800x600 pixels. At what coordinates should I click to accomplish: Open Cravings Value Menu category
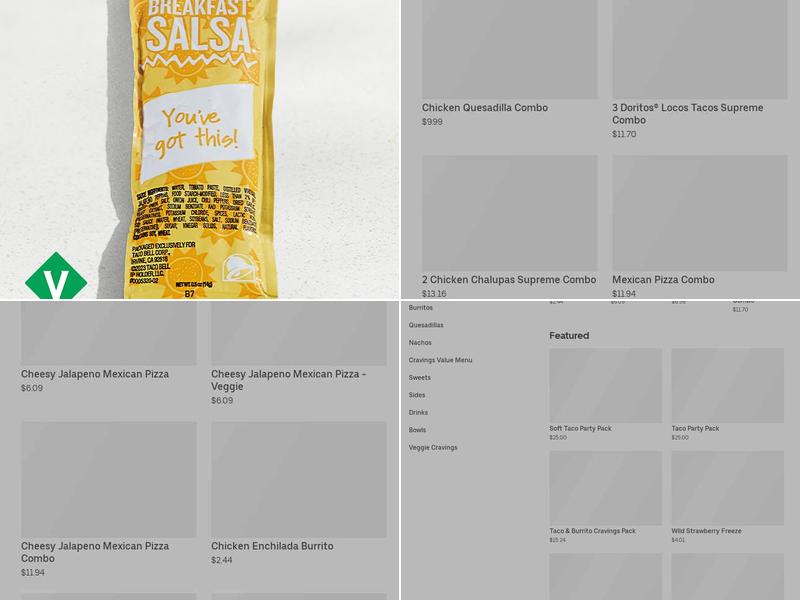(x=440, y=360)
